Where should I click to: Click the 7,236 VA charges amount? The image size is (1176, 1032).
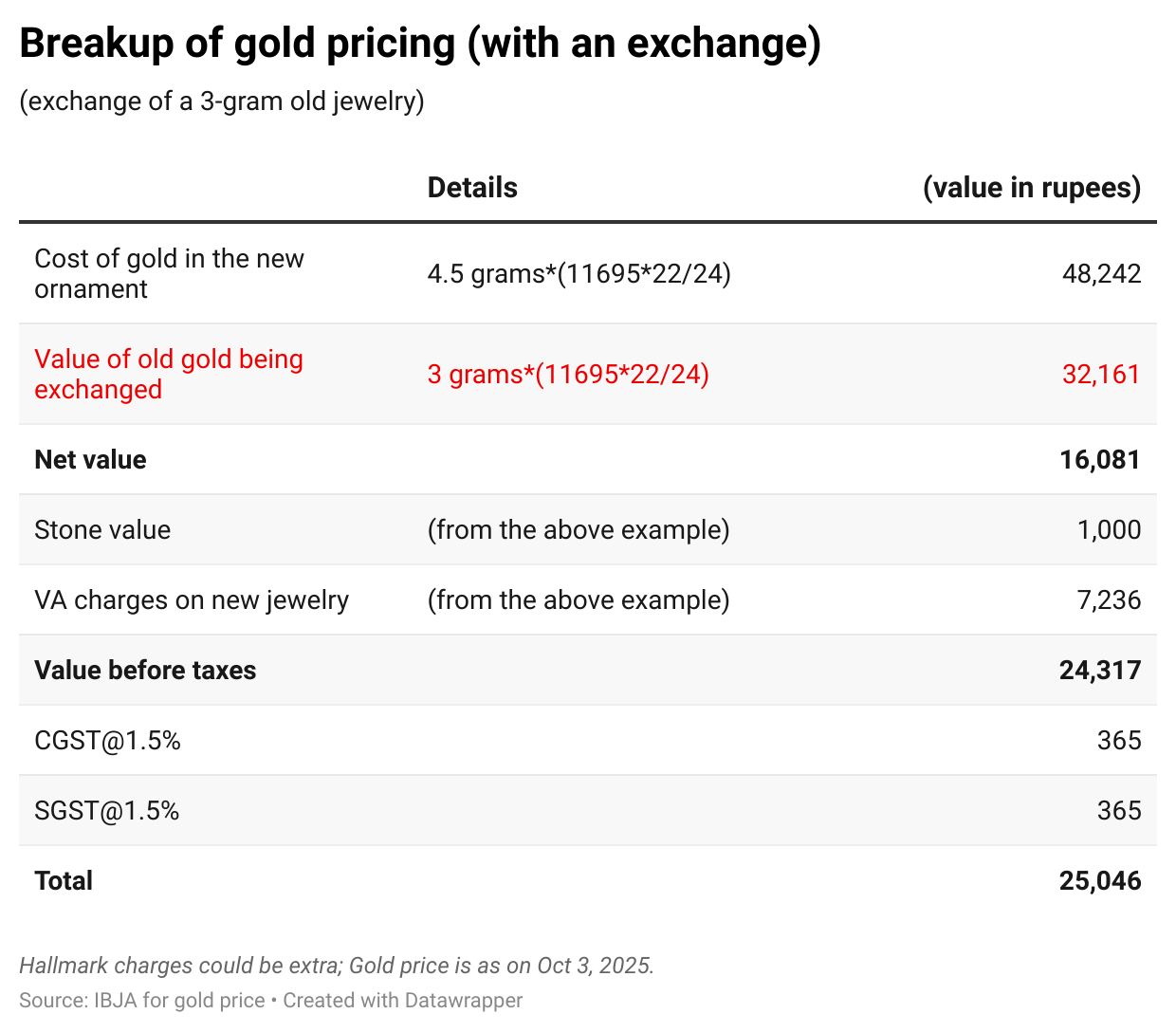[x=1109, y=600]
